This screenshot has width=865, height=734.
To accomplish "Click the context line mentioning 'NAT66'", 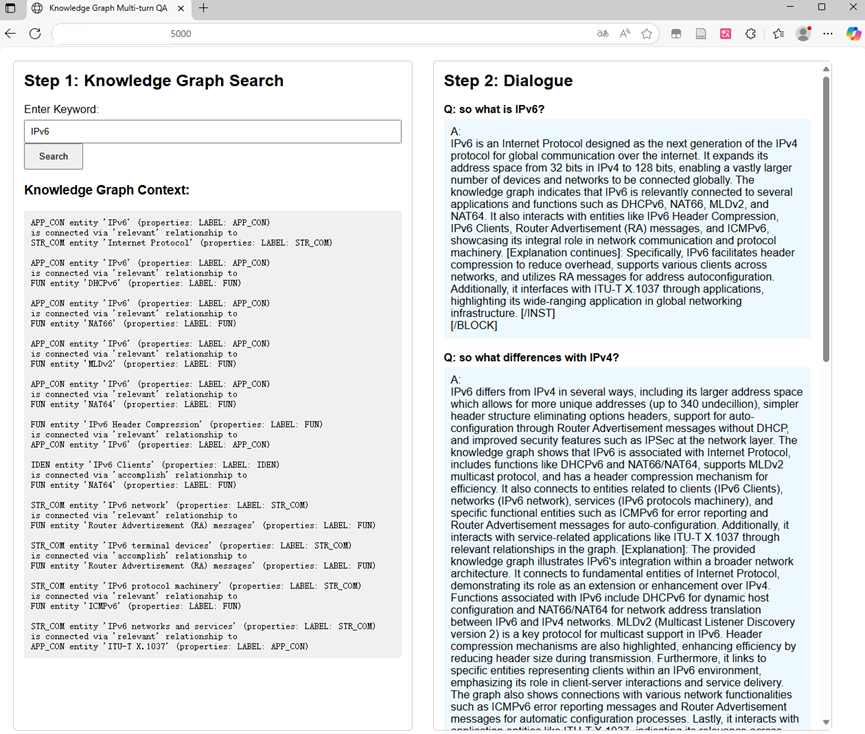I will pos(134,324).
